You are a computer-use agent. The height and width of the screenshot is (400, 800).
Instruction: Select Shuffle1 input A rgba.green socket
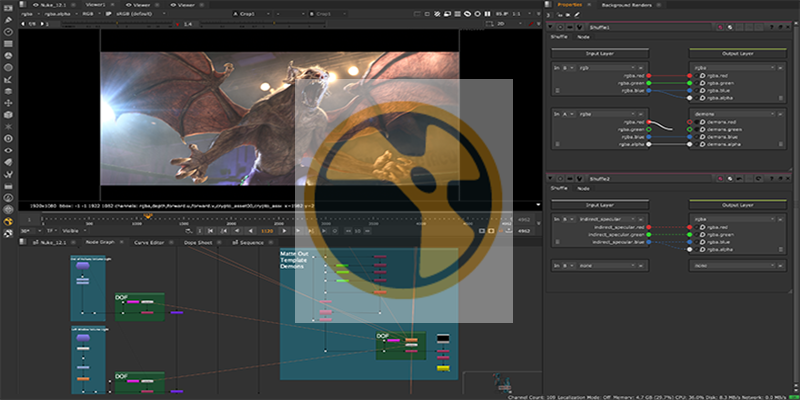click(x=648, y=130)
